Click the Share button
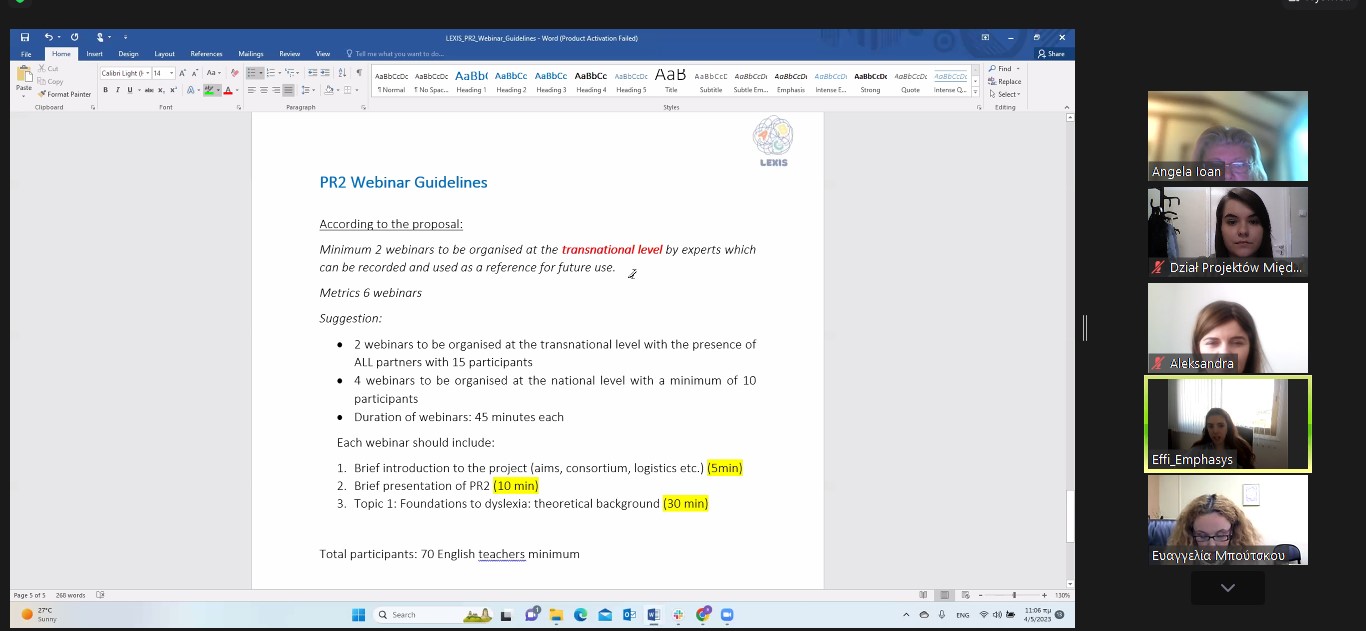The width and height of the screenshot is (1366, 631). 1051,54
